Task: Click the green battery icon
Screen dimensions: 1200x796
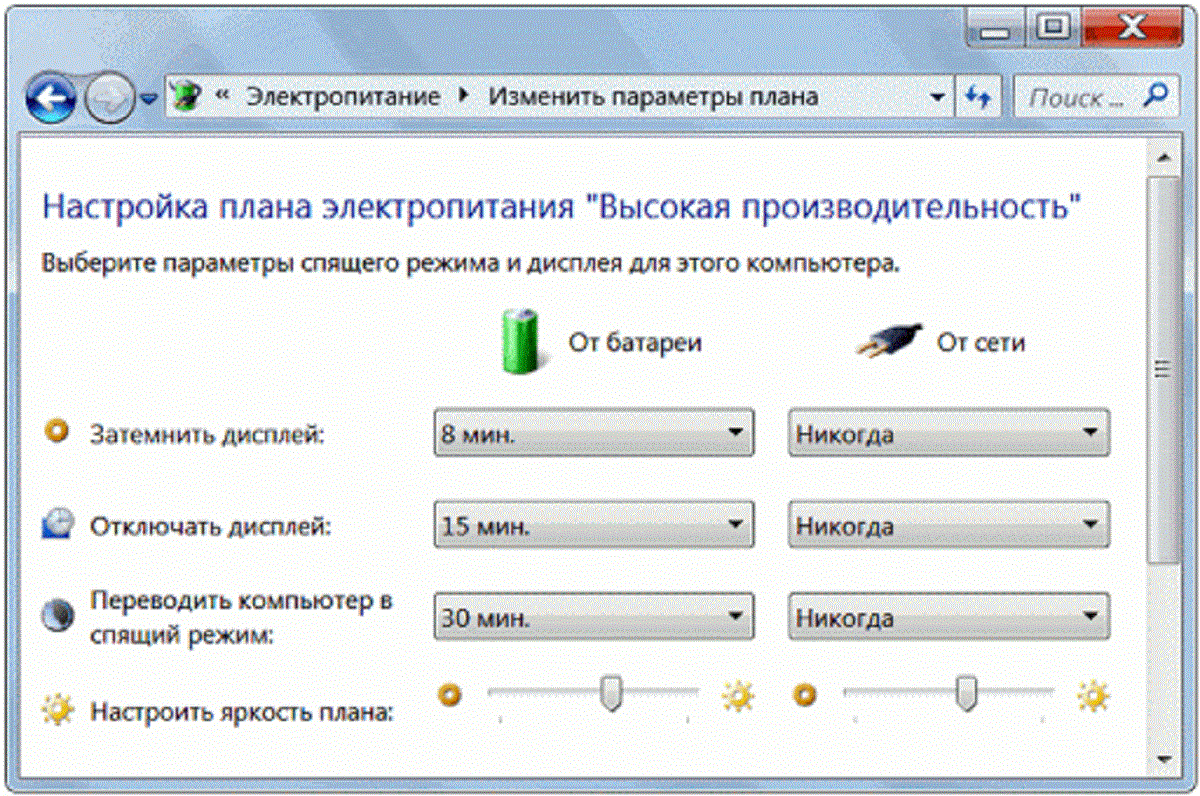Action: [x=520, y=342]
